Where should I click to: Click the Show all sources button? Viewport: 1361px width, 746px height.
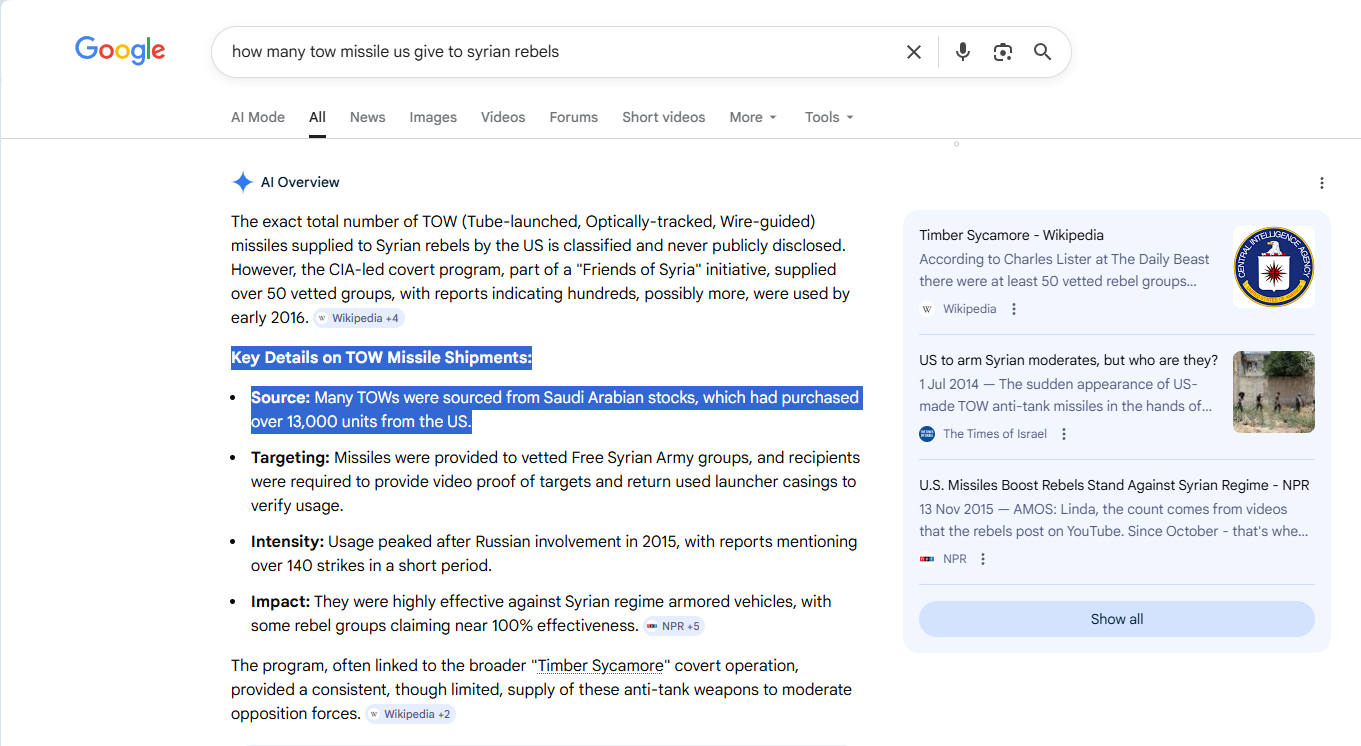(1117, 619)
